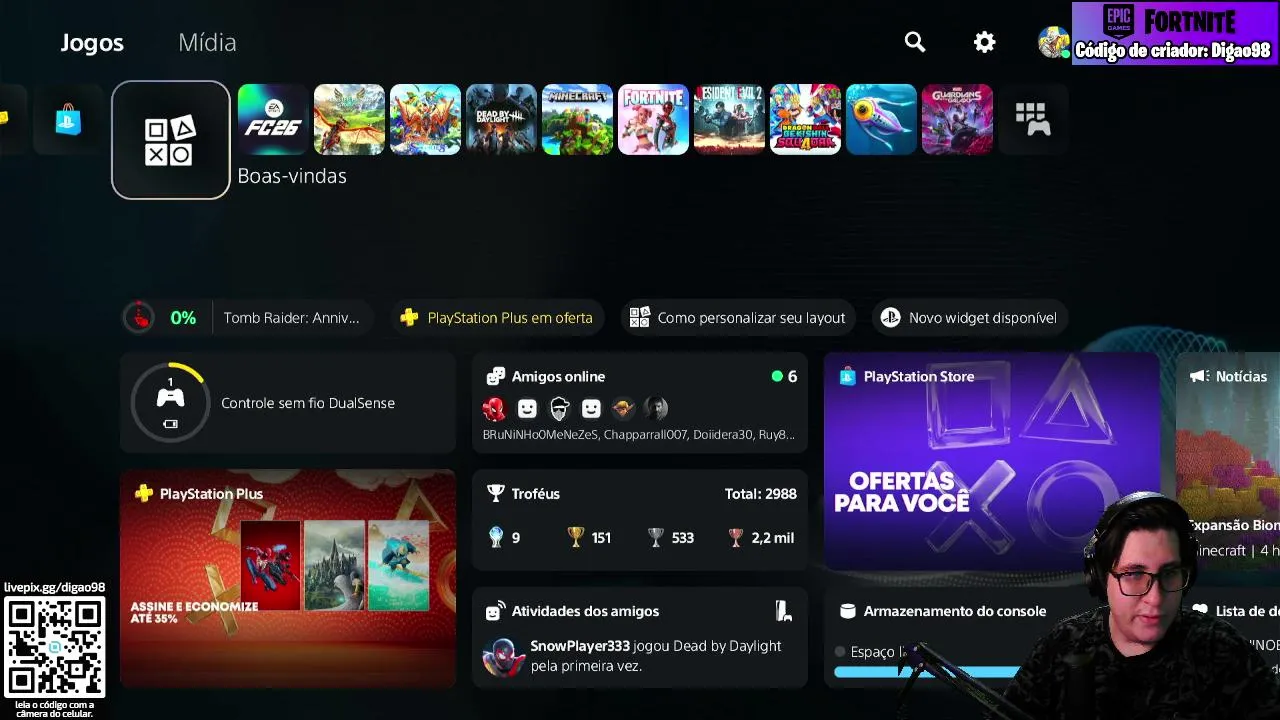Click the DualSense controller battery icon
The width and height of the screenshot is (1280, 720).
tap(170, 424)
